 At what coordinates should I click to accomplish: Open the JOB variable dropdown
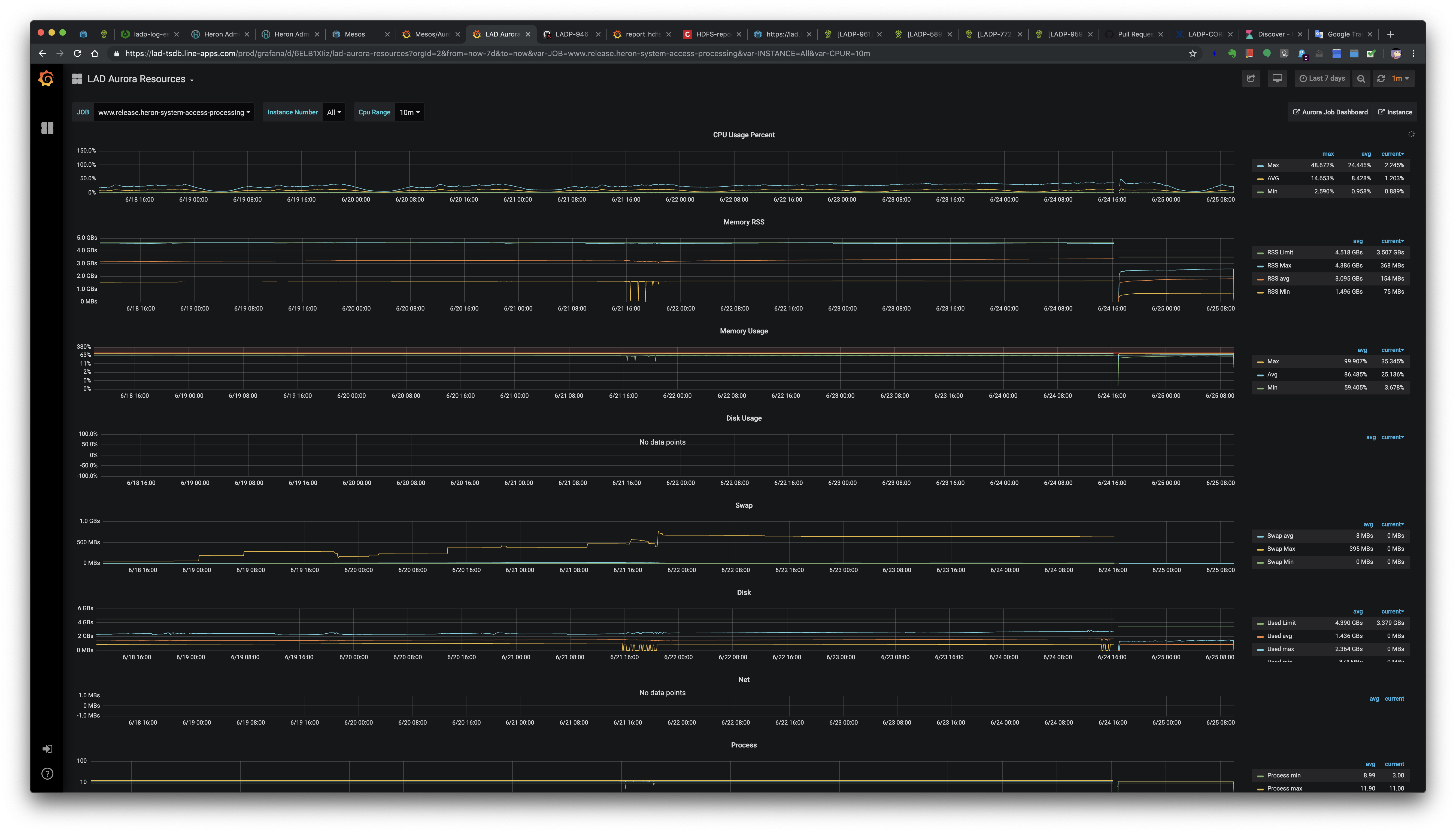point(173,112)
